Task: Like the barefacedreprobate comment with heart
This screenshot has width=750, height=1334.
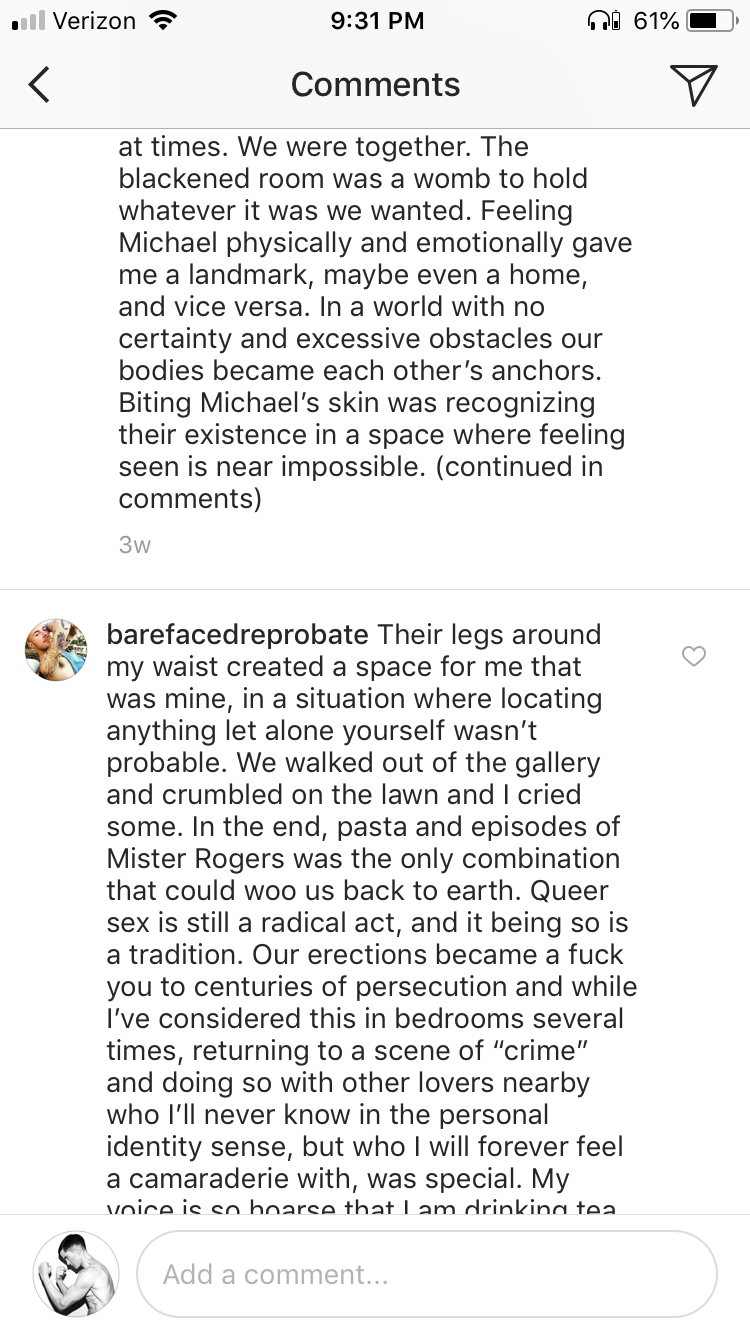Action: pos(693,656)
